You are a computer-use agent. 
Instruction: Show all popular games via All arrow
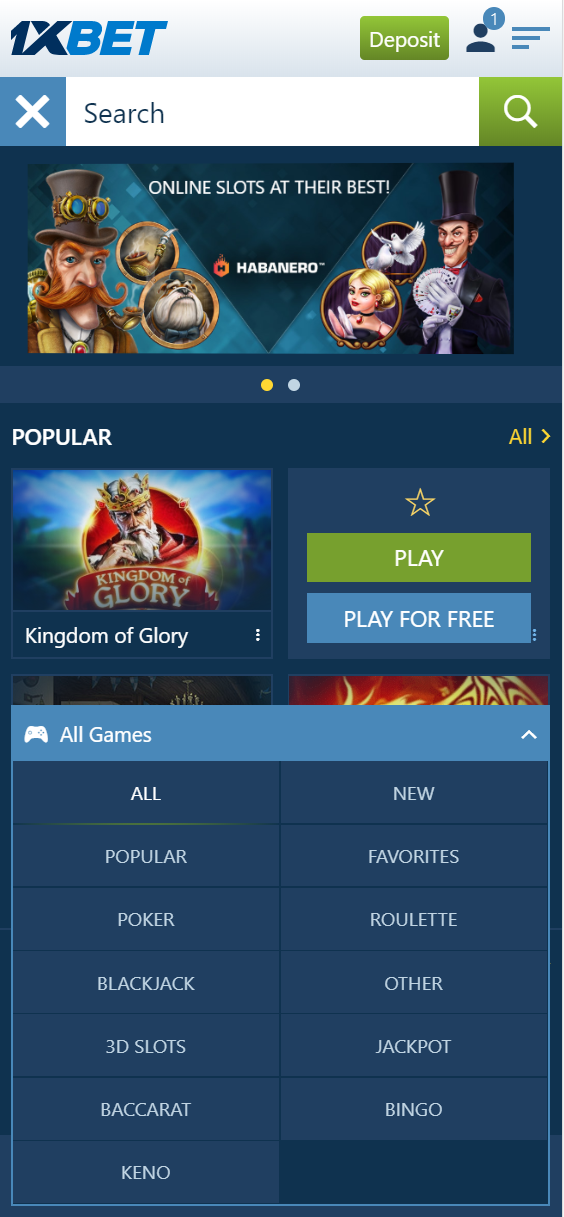[529, 436]
